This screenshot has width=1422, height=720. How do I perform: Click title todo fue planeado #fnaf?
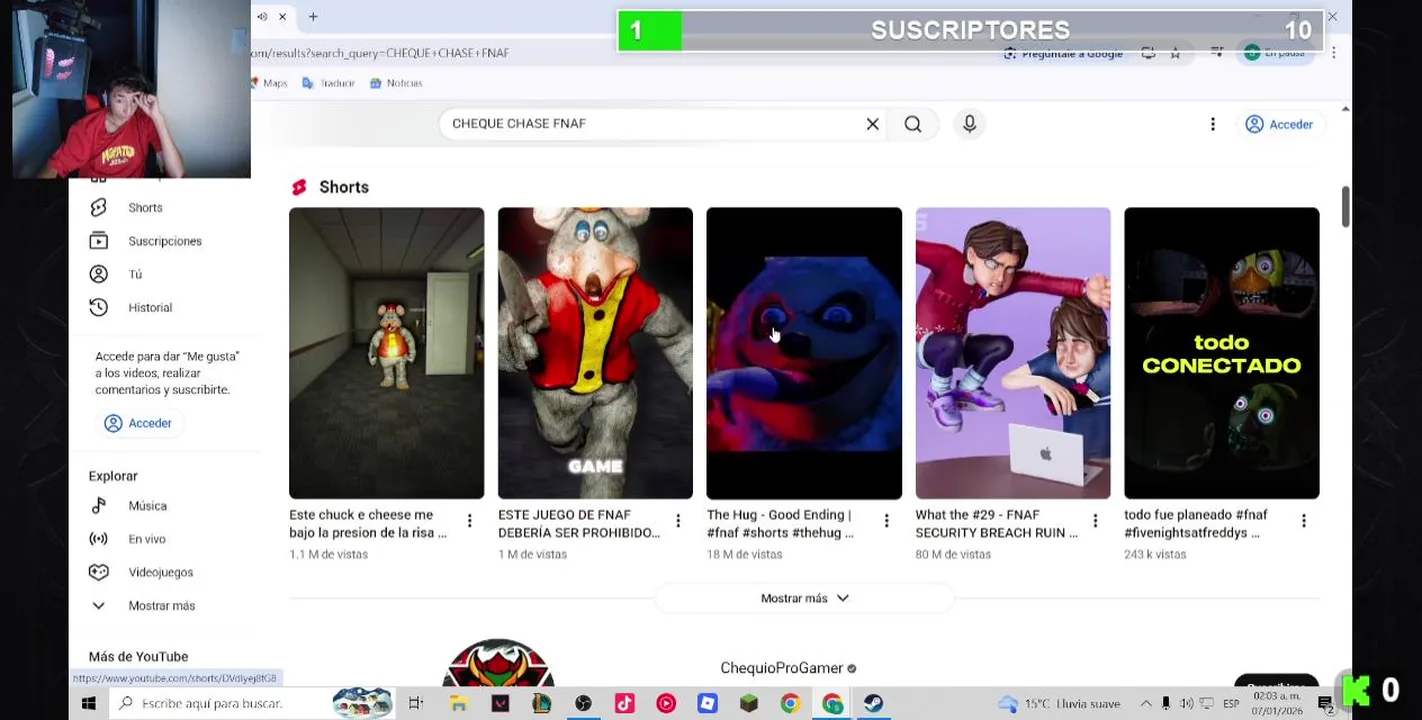[x=1196, y=524]
